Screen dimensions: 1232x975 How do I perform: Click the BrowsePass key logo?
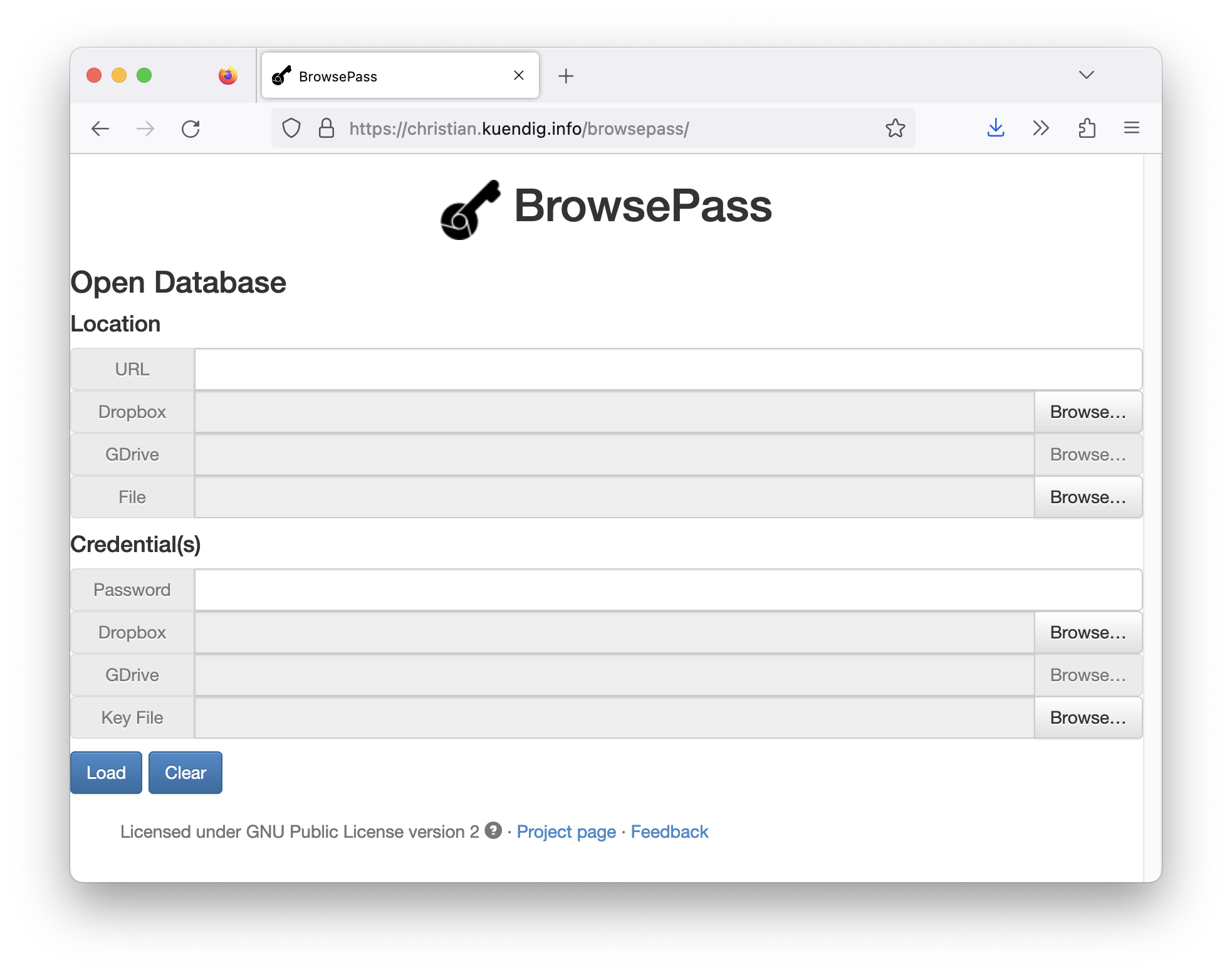point(471,209)
